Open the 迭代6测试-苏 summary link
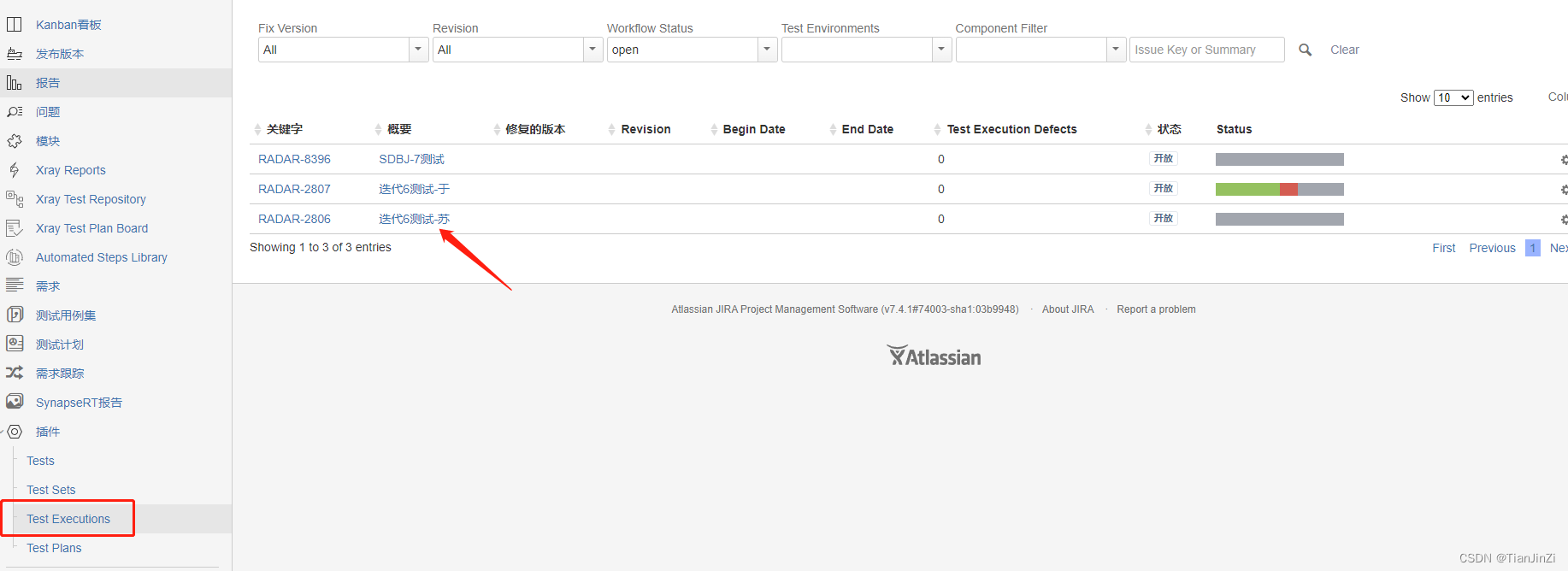Image resolution: width=1568 pixels, height=571 pixels. point(414,219)
